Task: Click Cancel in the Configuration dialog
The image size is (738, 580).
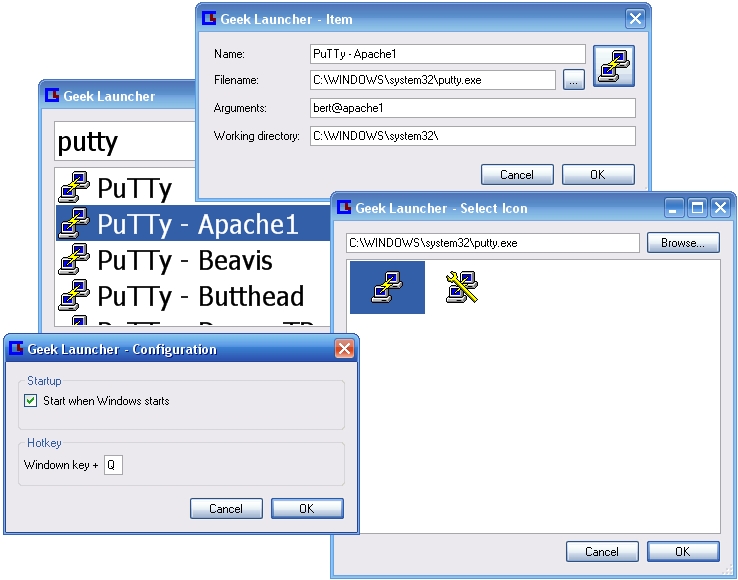Action: tap(226, 508)
